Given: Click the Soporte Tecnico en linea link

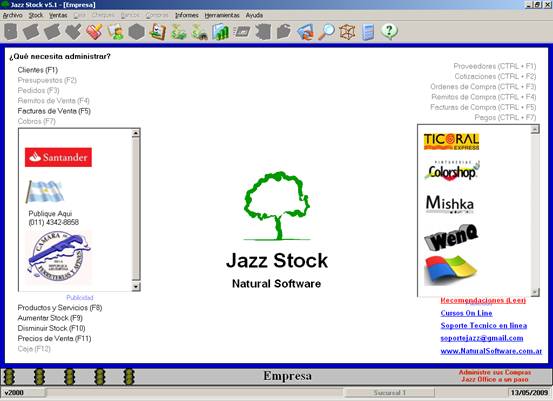Looking at the screenshot, I should point(484,326).
